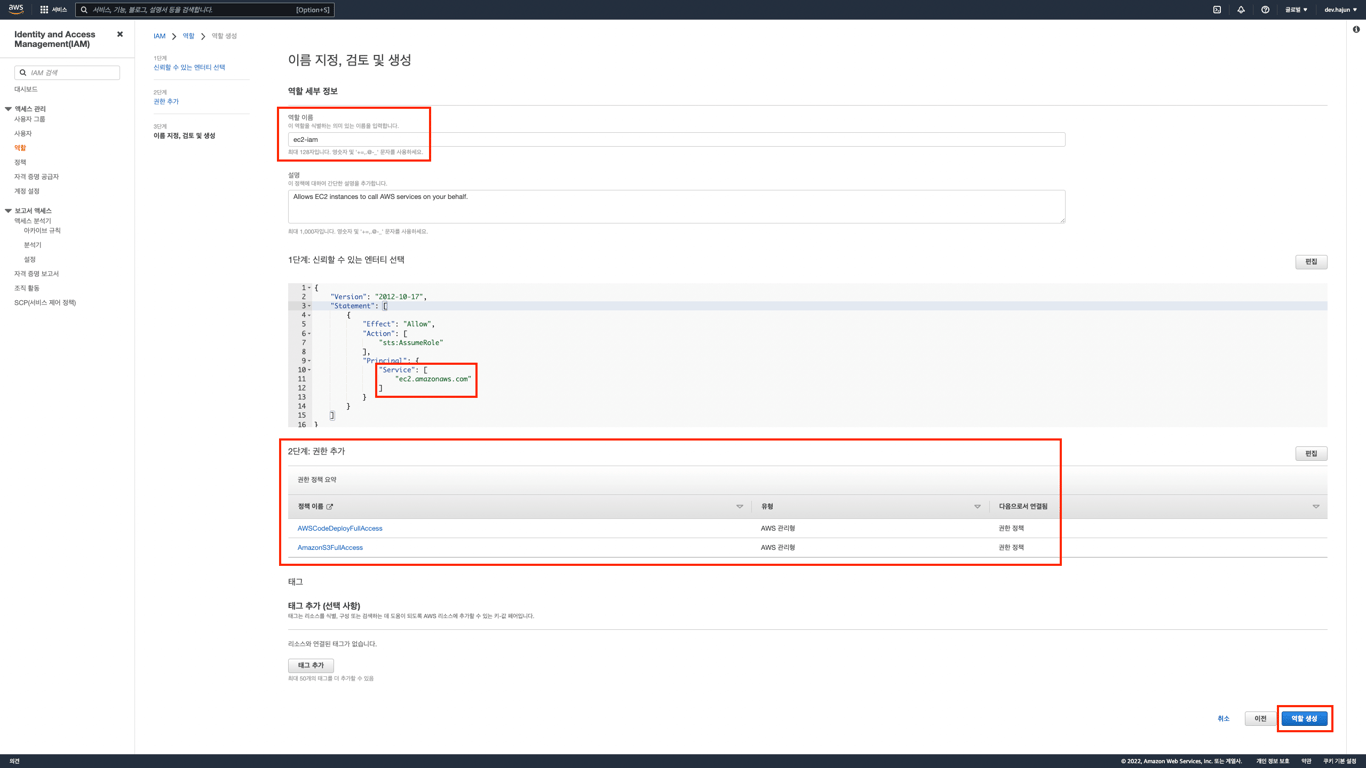1366x768 pixels.
Task: Focus the IAM 검색 sidebar search field
Action: [67, 73]
